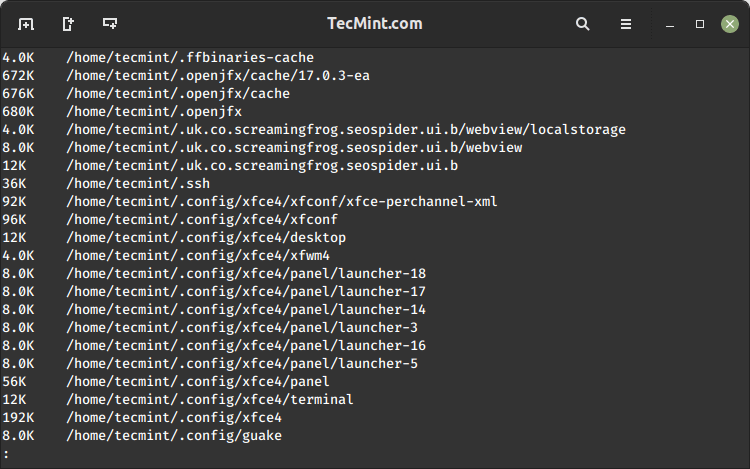Click the new session icon in header
750x469 pixels.
(x=26, y=23)
